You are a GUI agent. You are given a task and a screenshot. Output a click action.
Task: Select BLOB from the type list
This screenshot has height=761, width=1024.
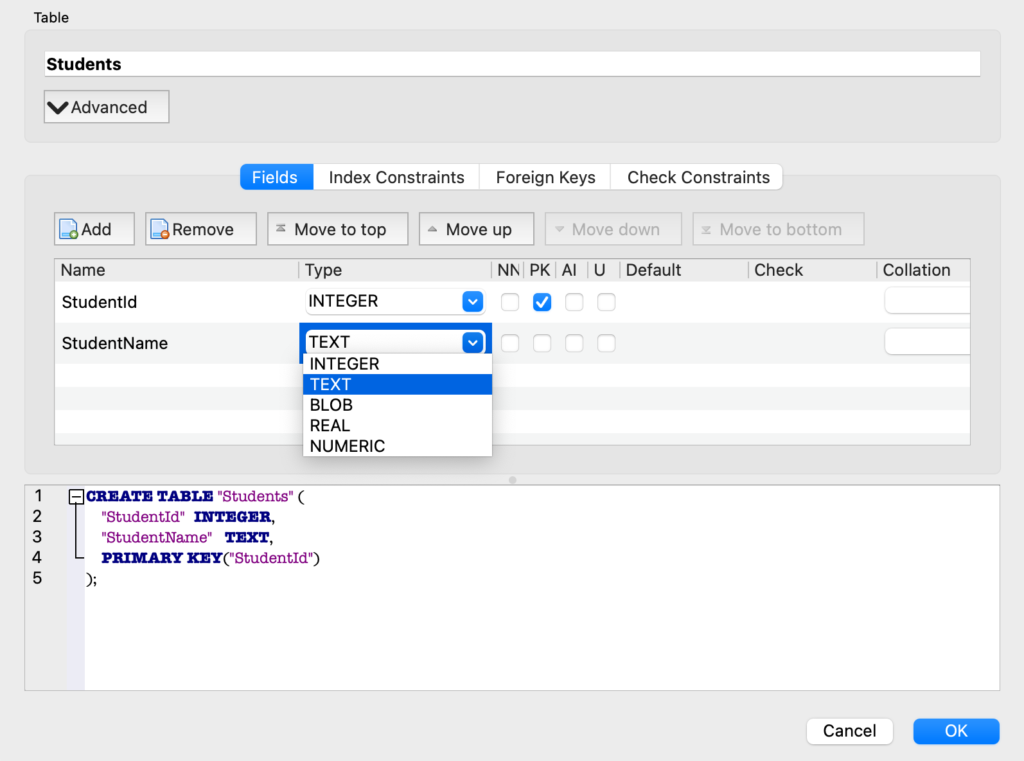pyautogui.click(x=330, y=405)
